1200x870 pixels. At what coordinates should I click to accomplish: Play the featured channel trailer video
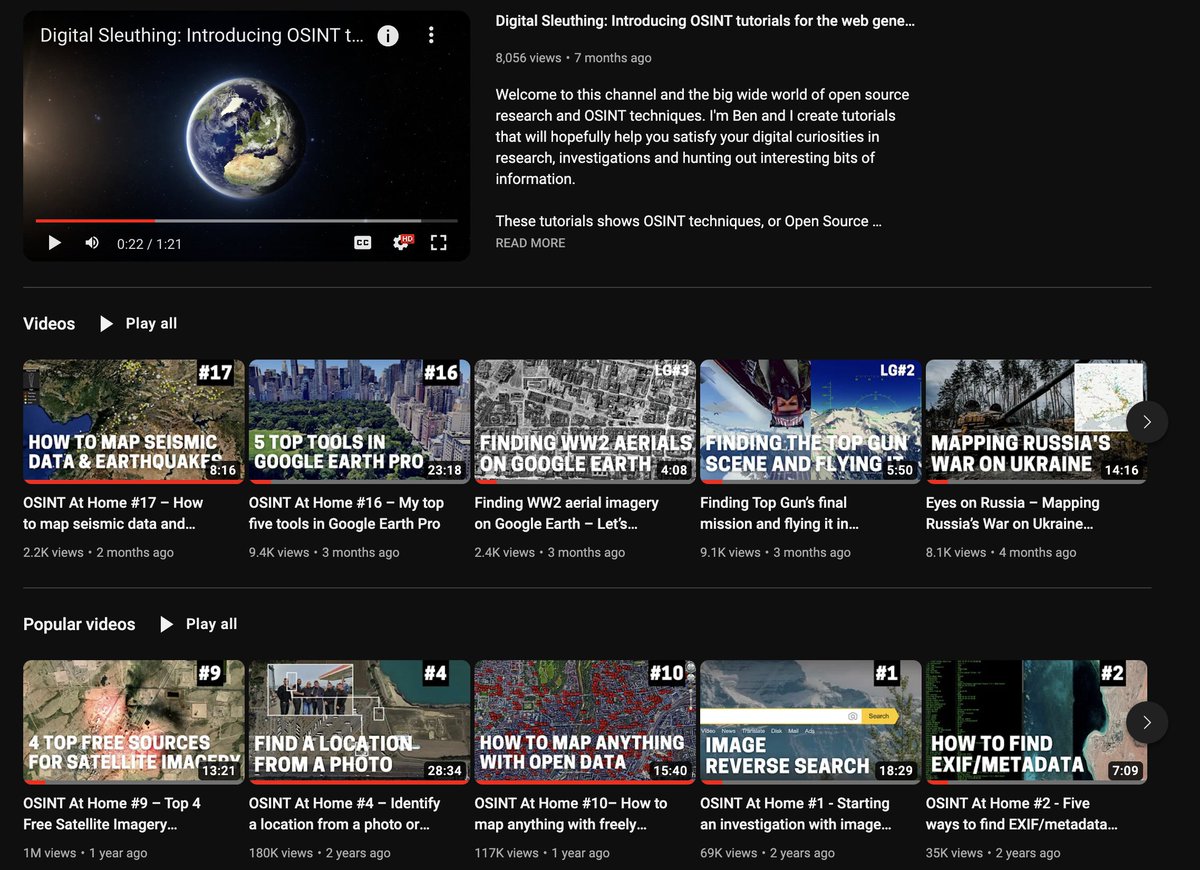pos(55,243)
